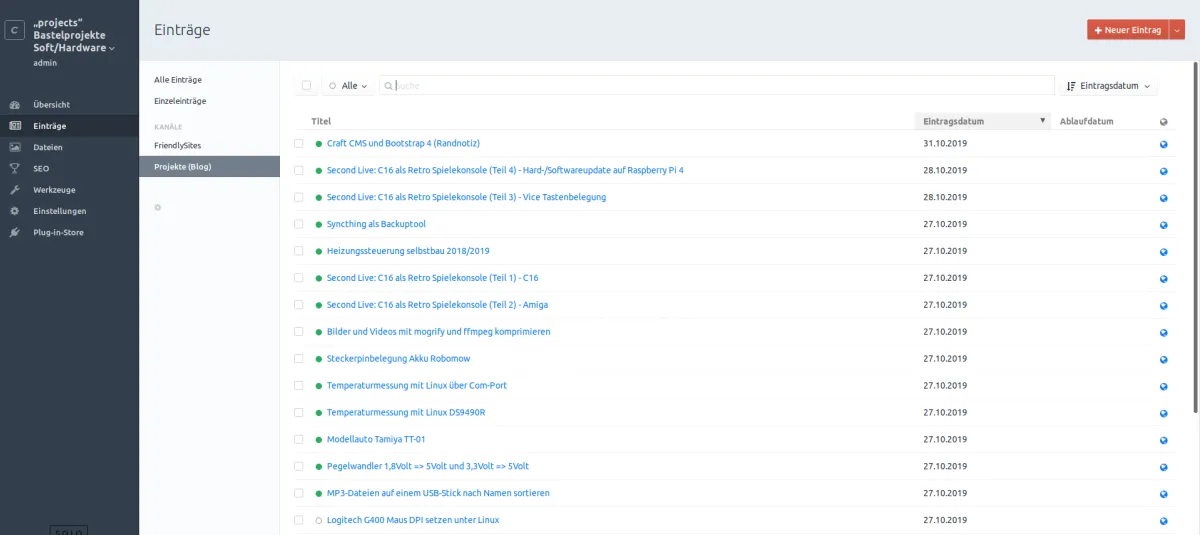The width and height of the screenshot is (1200, 535).
Task: Open globe link for Bilder und Videos mogrify row
Action: point(1164,331)
